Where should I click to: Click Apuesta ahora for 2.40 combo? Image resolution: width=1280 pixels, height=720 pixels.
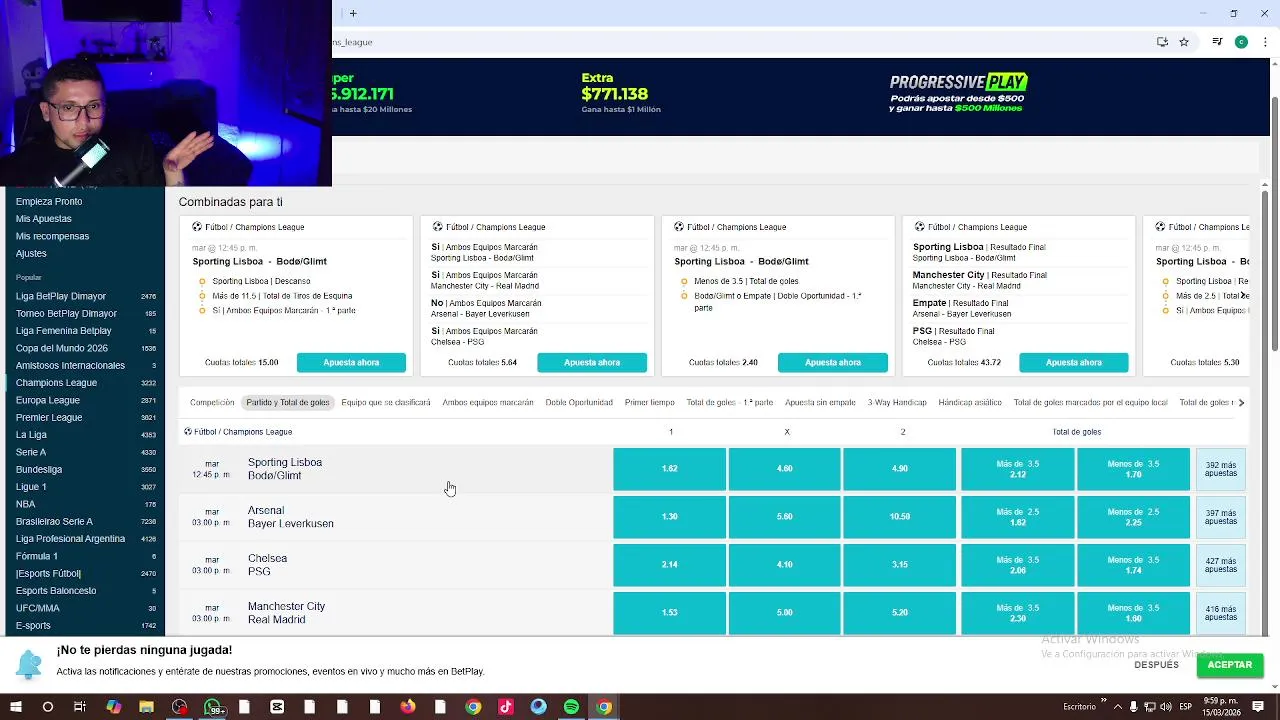833,362
